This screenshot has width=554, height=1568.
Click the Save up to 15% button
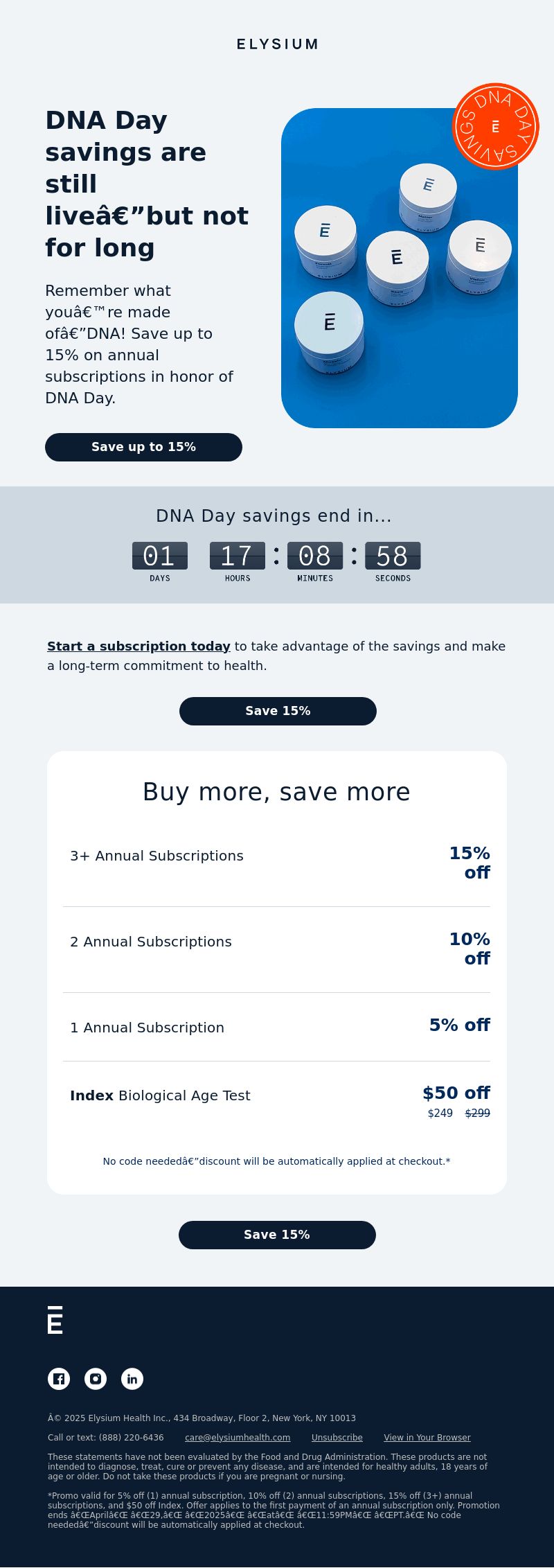(x=143, y=447)
